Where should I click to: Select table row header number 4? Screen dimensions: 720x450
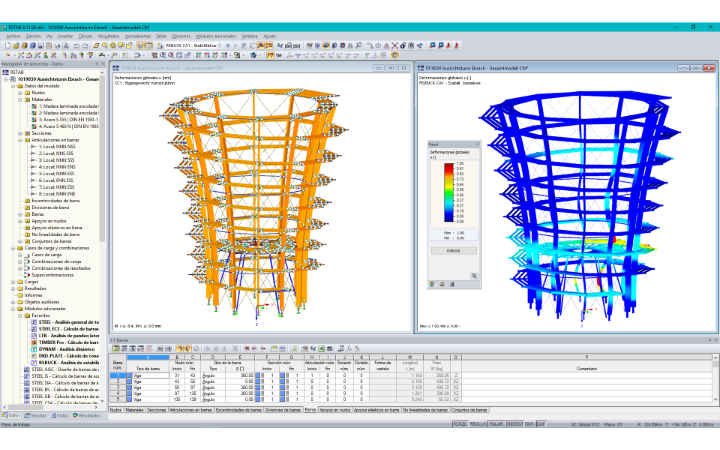(x=118, y=394)
